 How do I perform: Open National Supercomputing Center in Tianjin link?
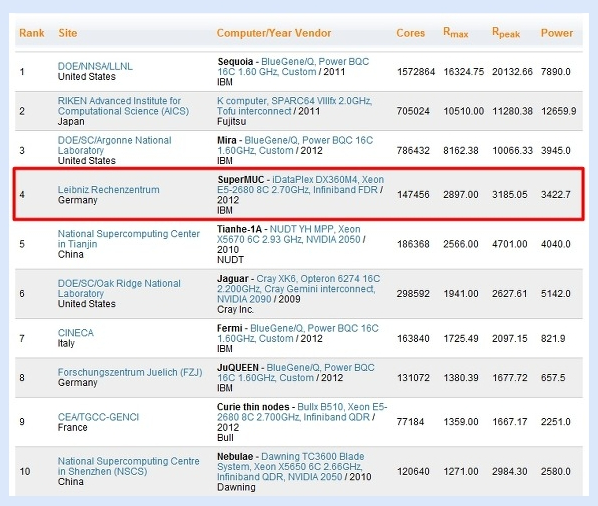click(129, 239)
